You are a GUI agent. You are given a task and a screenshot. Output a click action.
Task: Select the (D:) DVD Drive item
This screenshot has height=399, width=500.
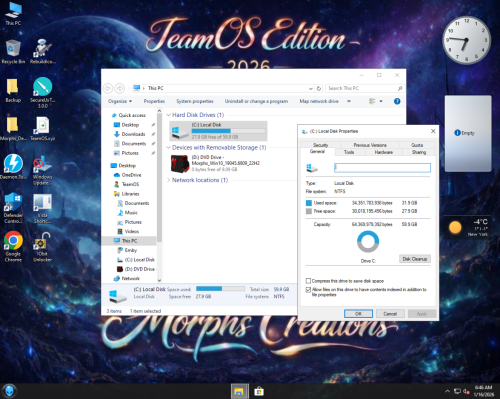tap(218, 163)
